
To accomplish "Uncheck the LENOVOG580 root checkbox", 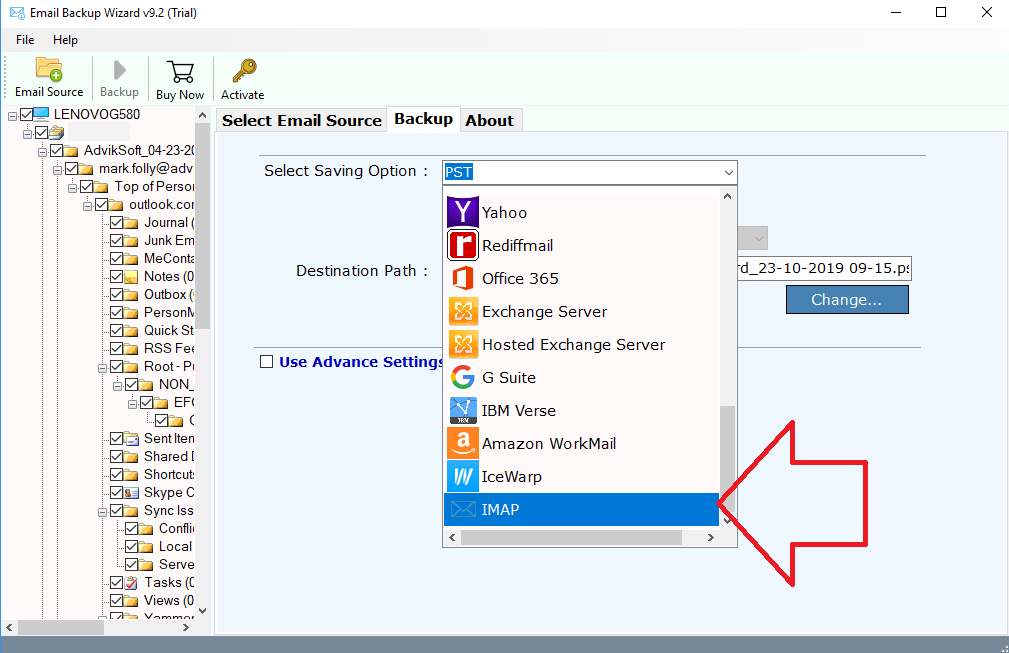I will click(x=26, y=115).
